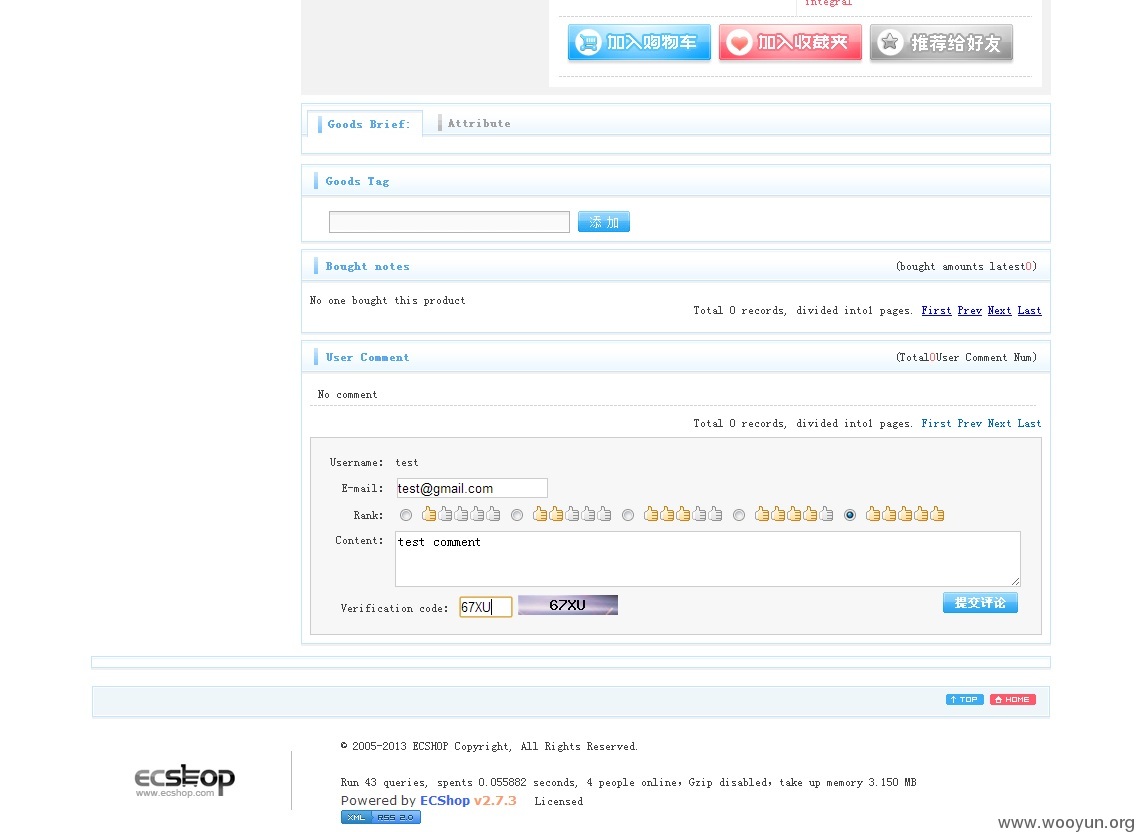
Task: Click the one-thumb rating icons
Action: tap(461, 515)
